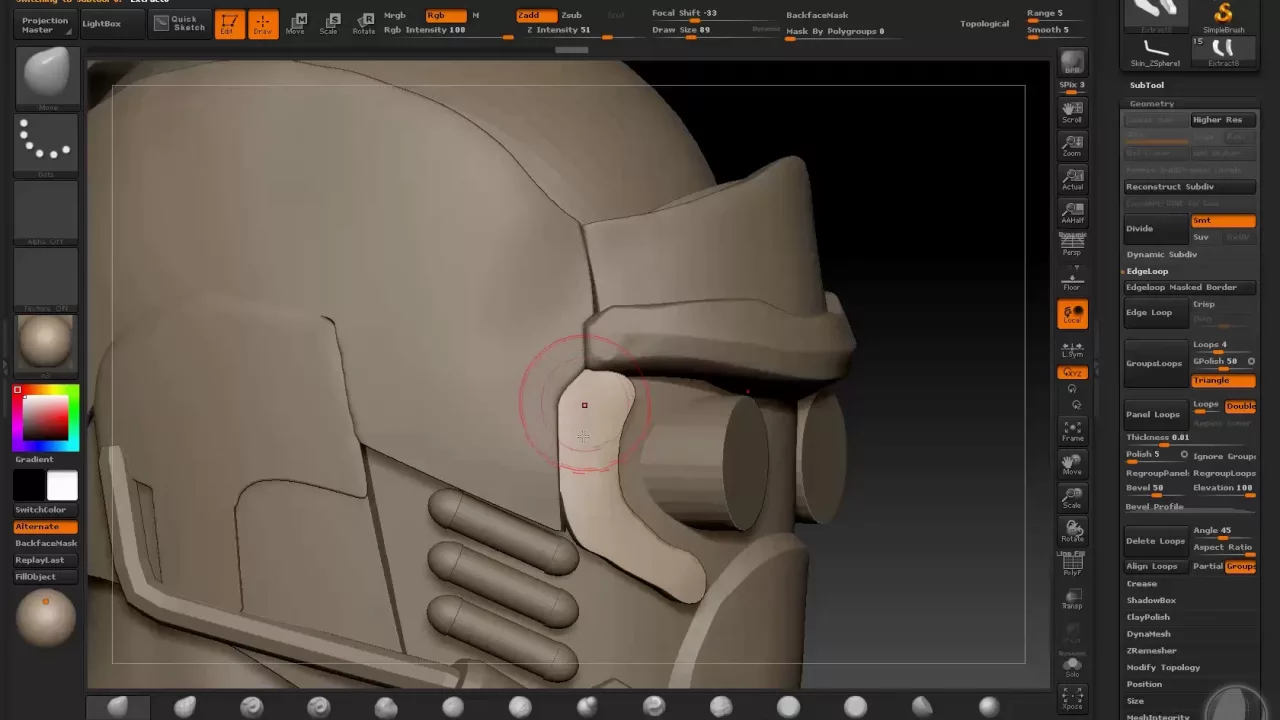This screenshot has height=720, width=1280.
Task: Click the Xpose icon
Action: (1072, 698)
